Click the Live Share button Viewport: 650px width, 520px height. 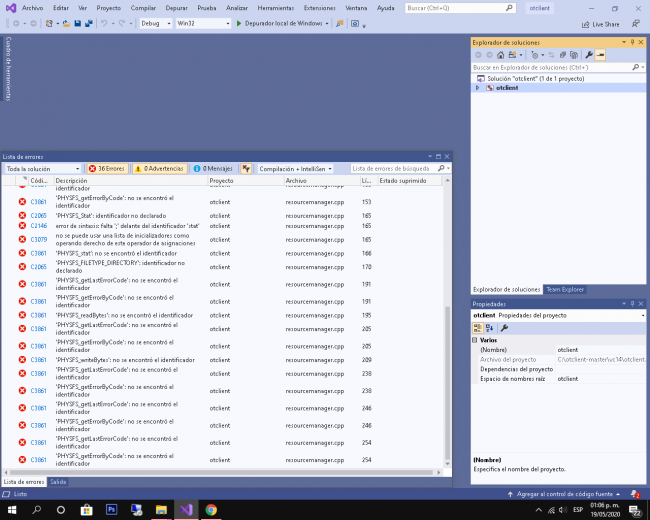(x=601, y=24)
